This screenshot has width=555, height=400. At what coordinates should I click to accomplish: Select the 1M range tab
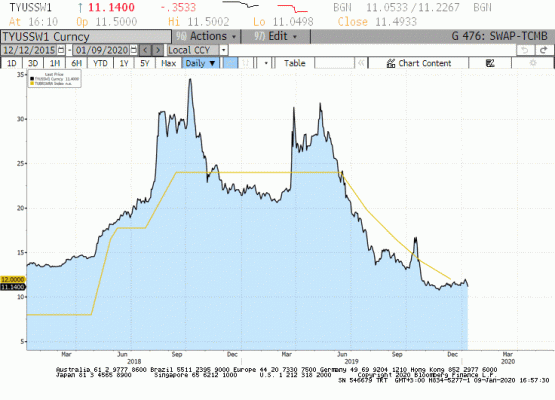[x=55, y=63]
